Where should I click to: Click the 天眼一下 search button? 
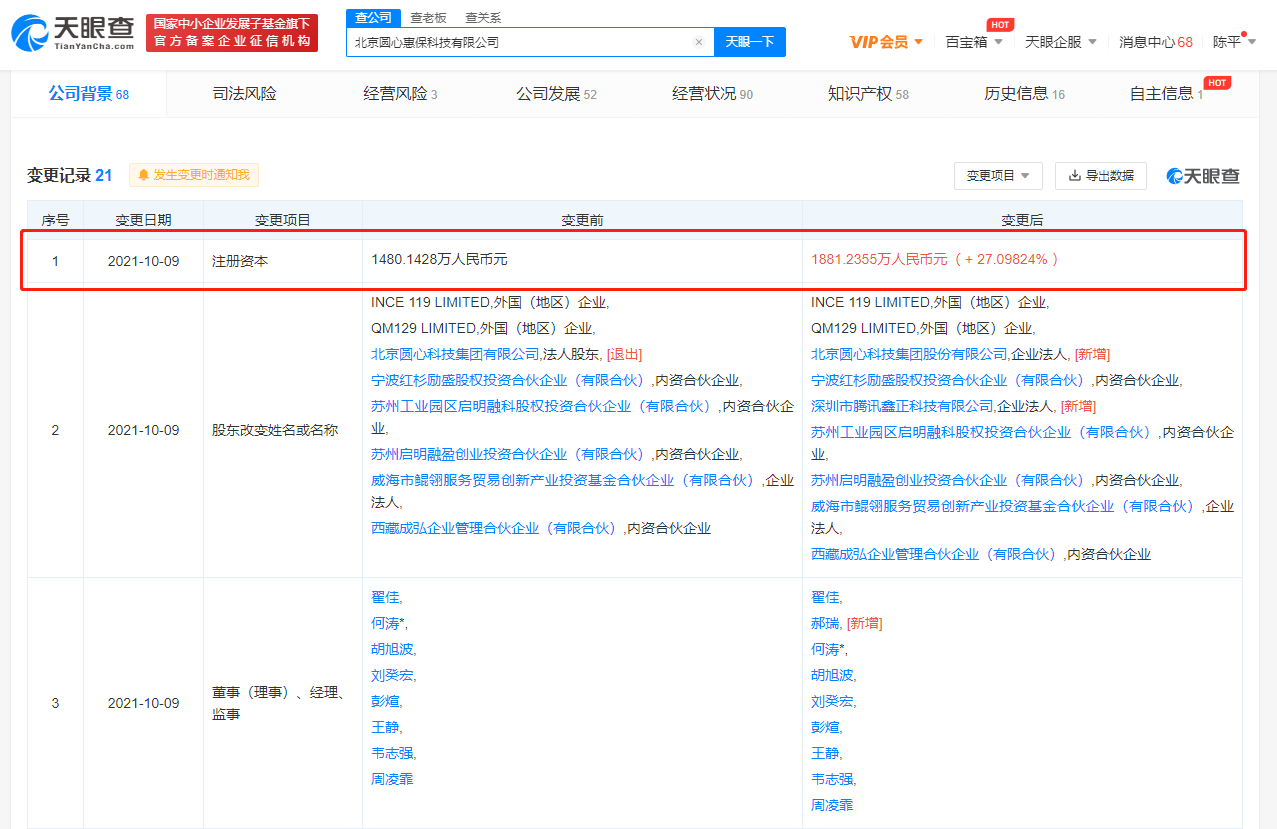pyautogui.click(x=749, y=42)
